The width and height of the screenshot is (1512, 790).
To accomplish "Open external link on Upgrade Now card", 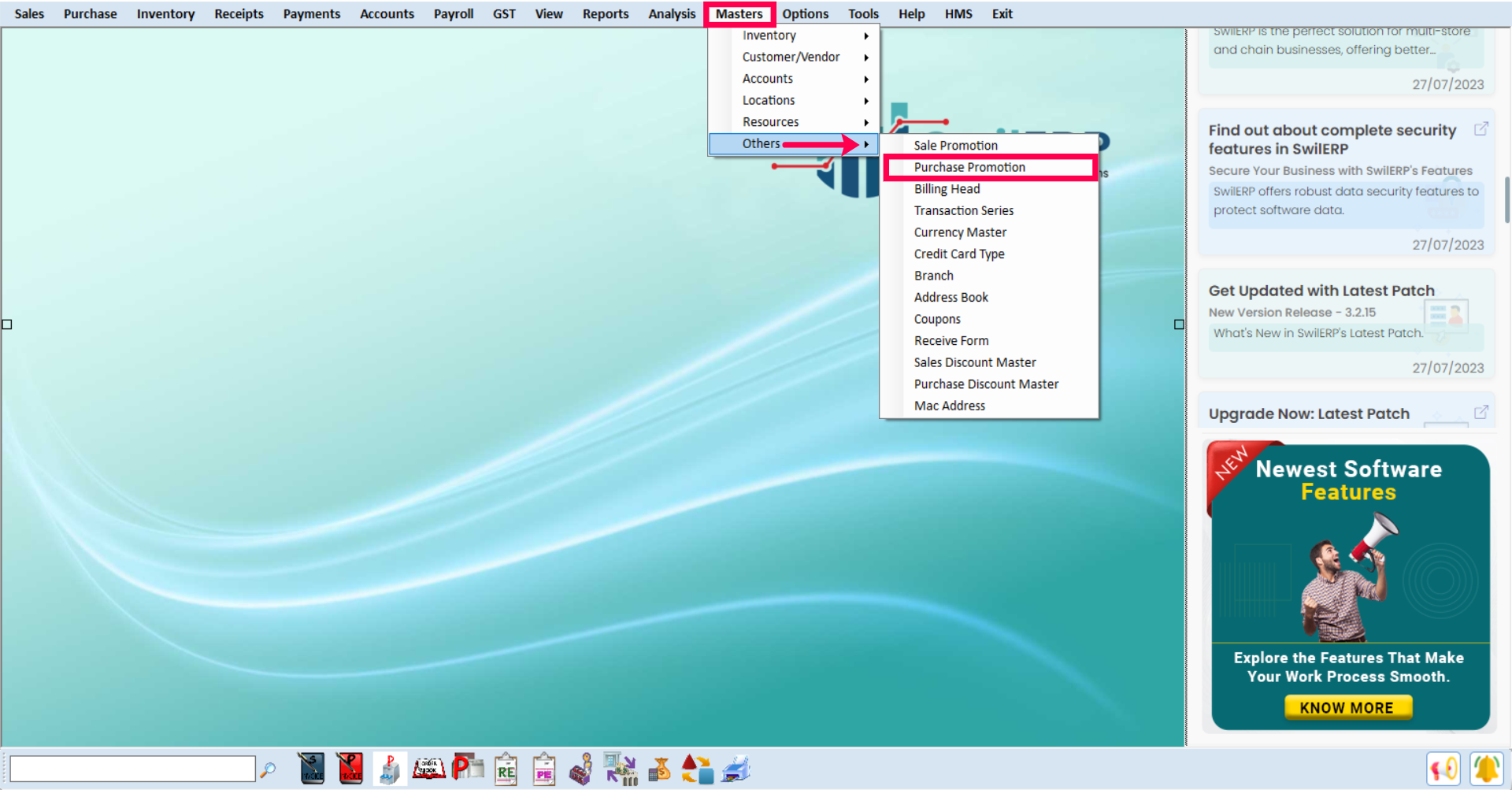I will (x=1481, y=412).
